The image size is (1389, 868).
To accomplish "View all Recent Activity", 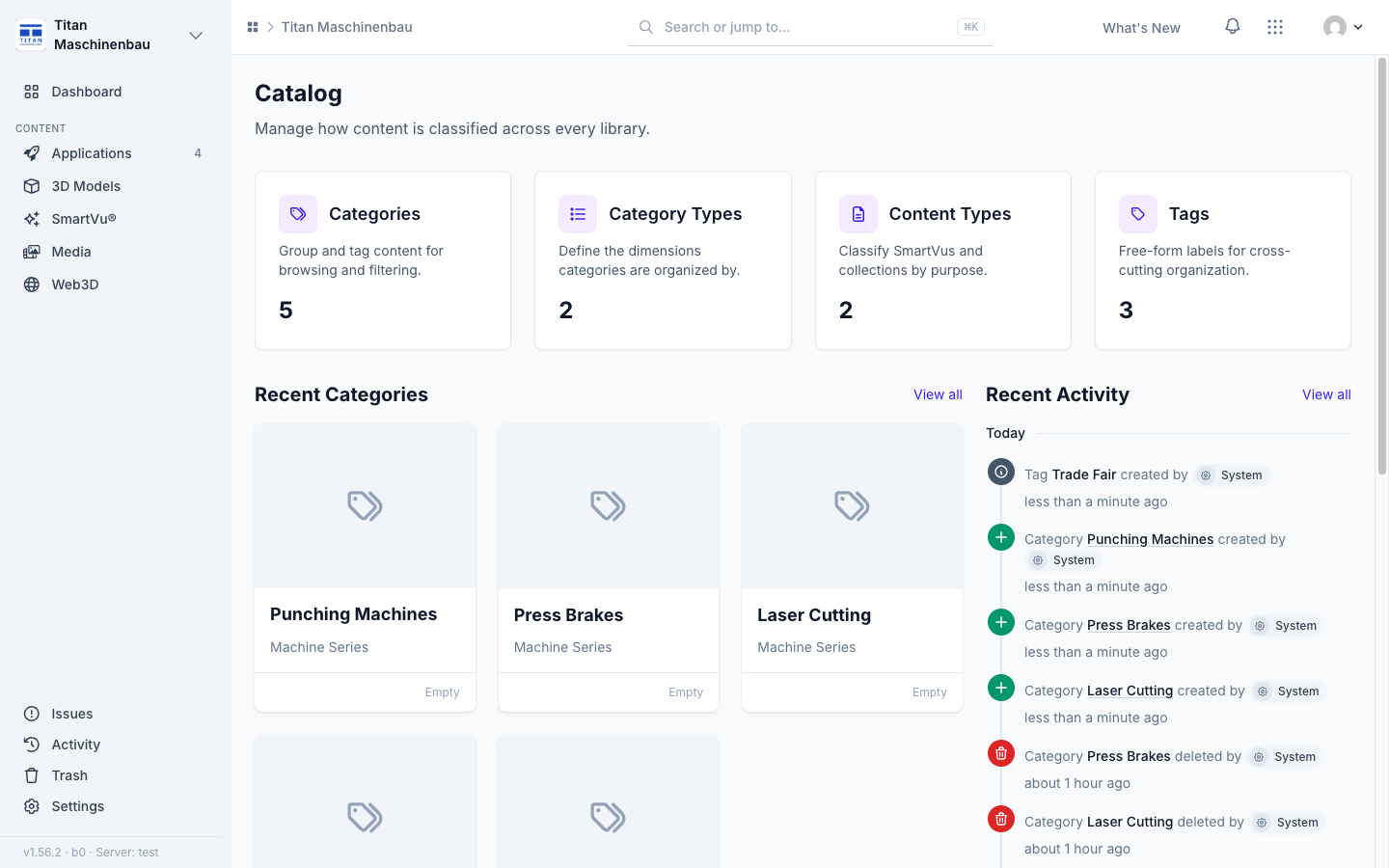I will click(1326, 394).
